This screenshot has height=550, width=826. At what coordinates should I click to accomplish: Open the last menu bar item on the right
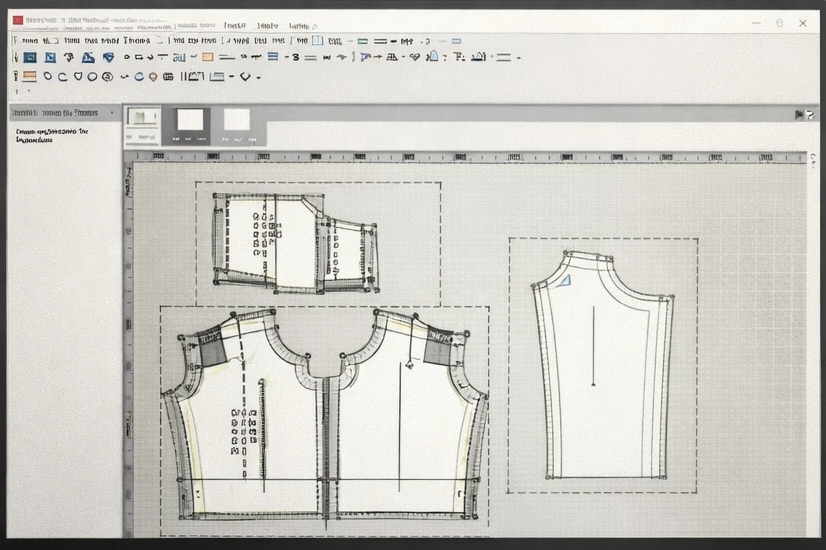point(299,26)
